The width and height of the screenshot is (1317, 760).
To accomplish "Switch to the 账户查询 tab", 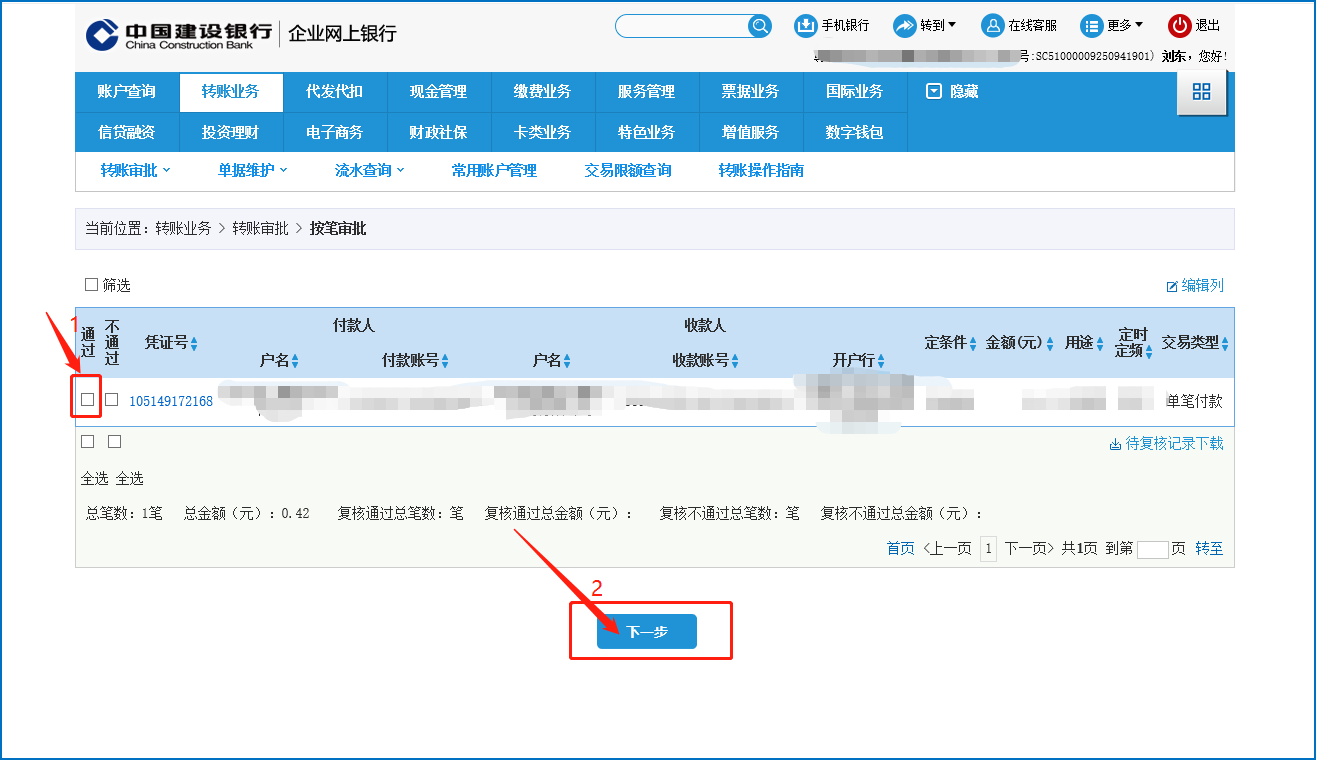I will coord(127,92).
